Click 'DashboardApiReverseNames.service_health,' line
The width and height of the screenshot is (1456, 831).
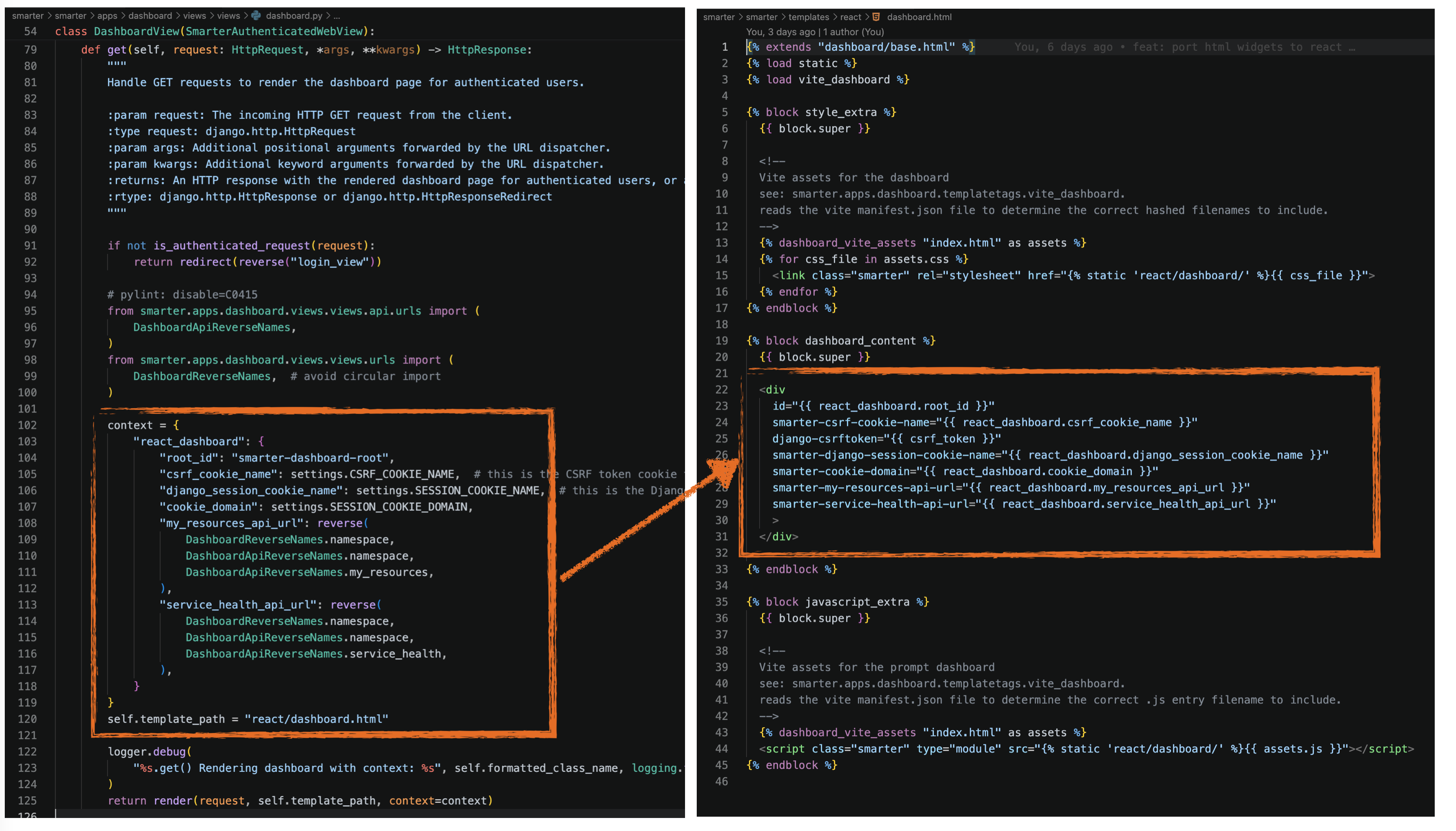(316, 654)
